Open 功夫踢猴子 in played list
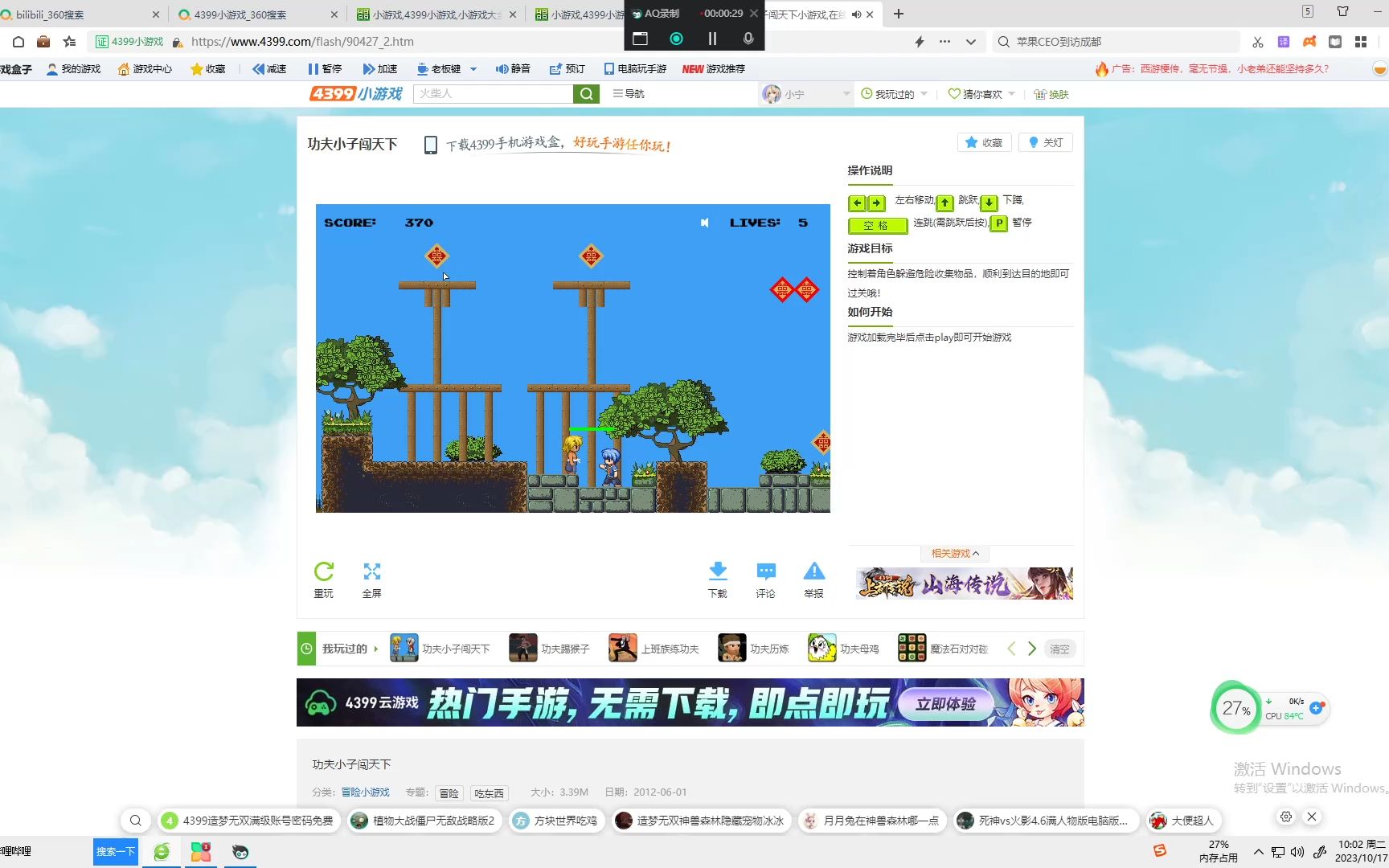 coord(549,649)
